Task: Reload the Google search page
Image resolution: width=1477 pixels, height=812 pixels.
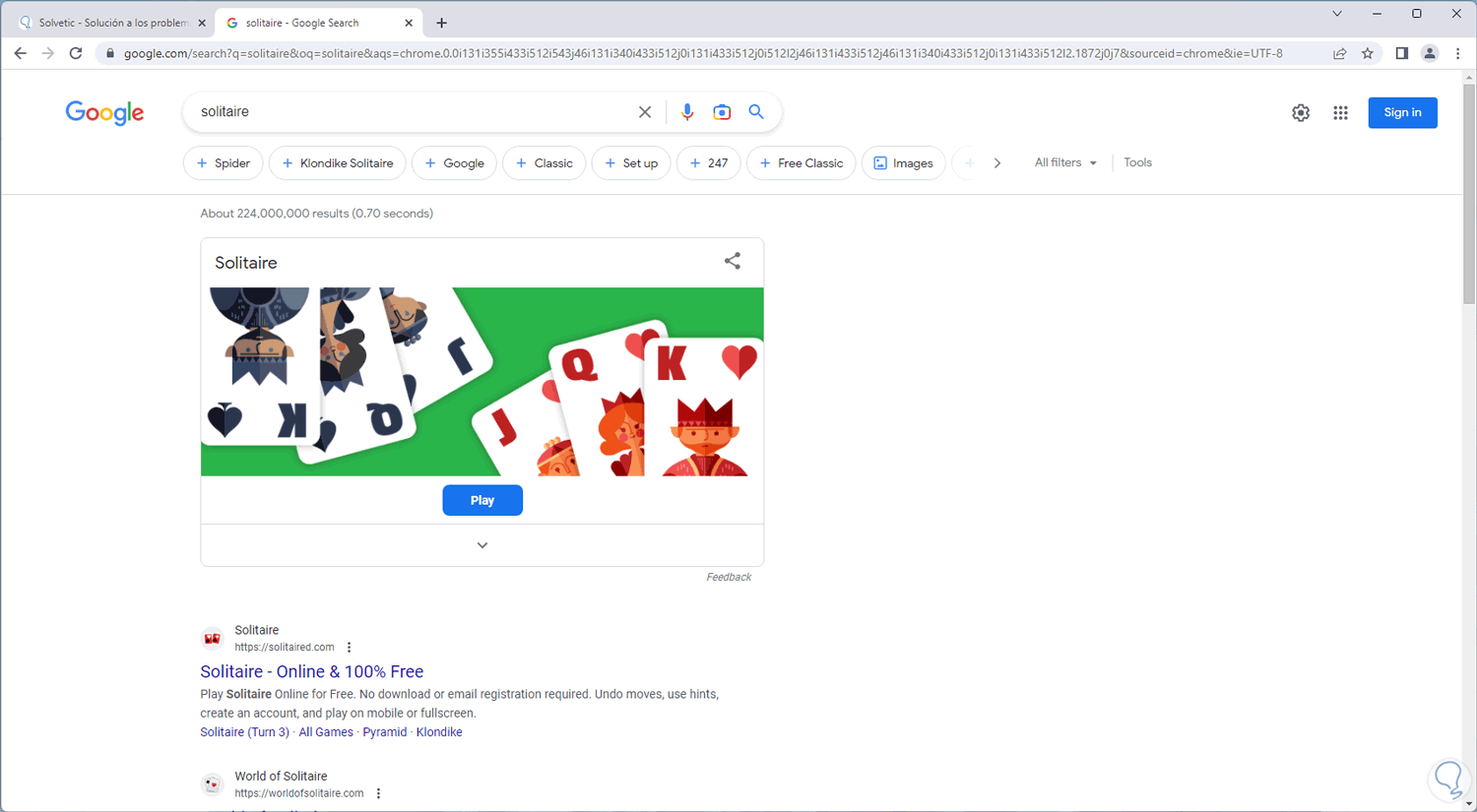Action: point(76,53)
